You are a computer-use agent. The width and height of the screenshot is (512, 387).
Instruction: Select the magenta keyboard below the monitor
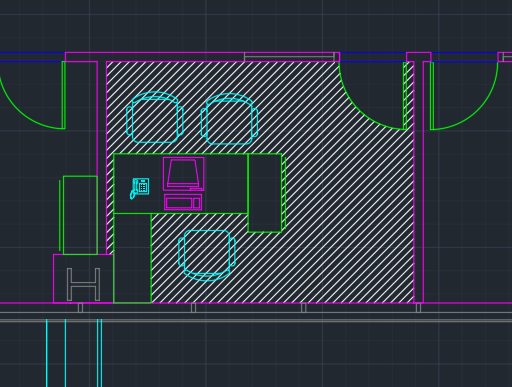(183, 202)
